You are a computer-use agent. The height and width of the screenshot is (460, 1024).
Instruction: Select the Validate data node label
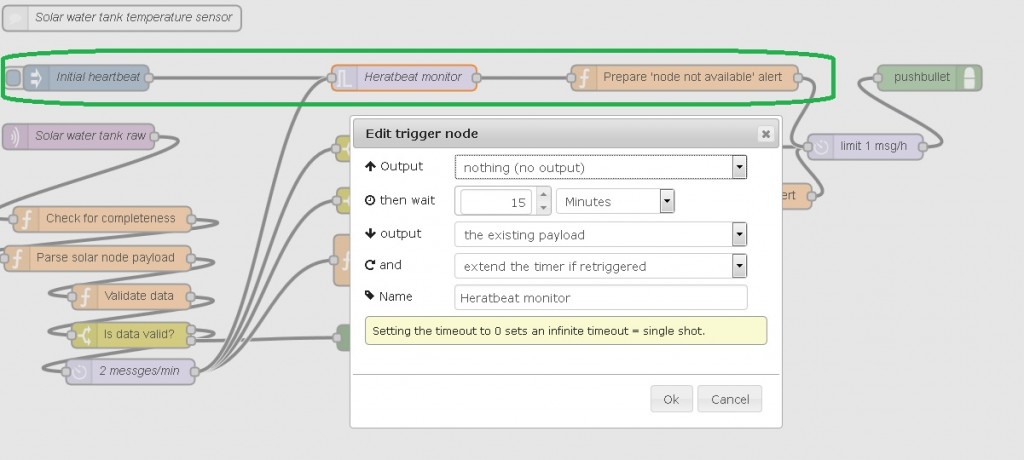tap(138, 296)
